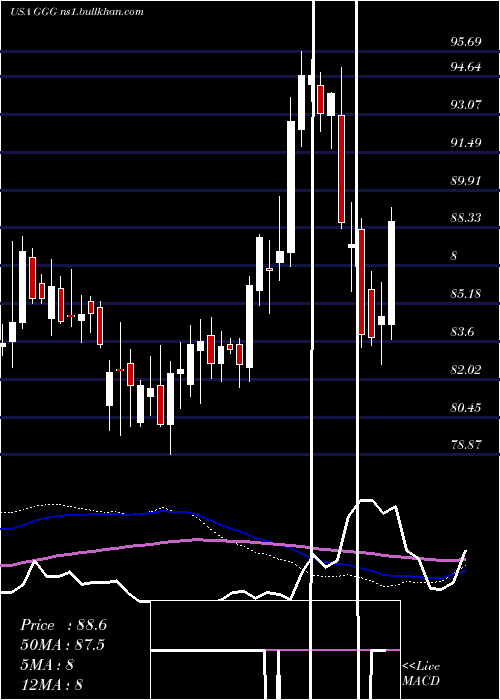Click the 91.49 price level label
Image resolution: width=500 pixels, height=700 pixels.
pyautogui.click(x=466, y=143)
